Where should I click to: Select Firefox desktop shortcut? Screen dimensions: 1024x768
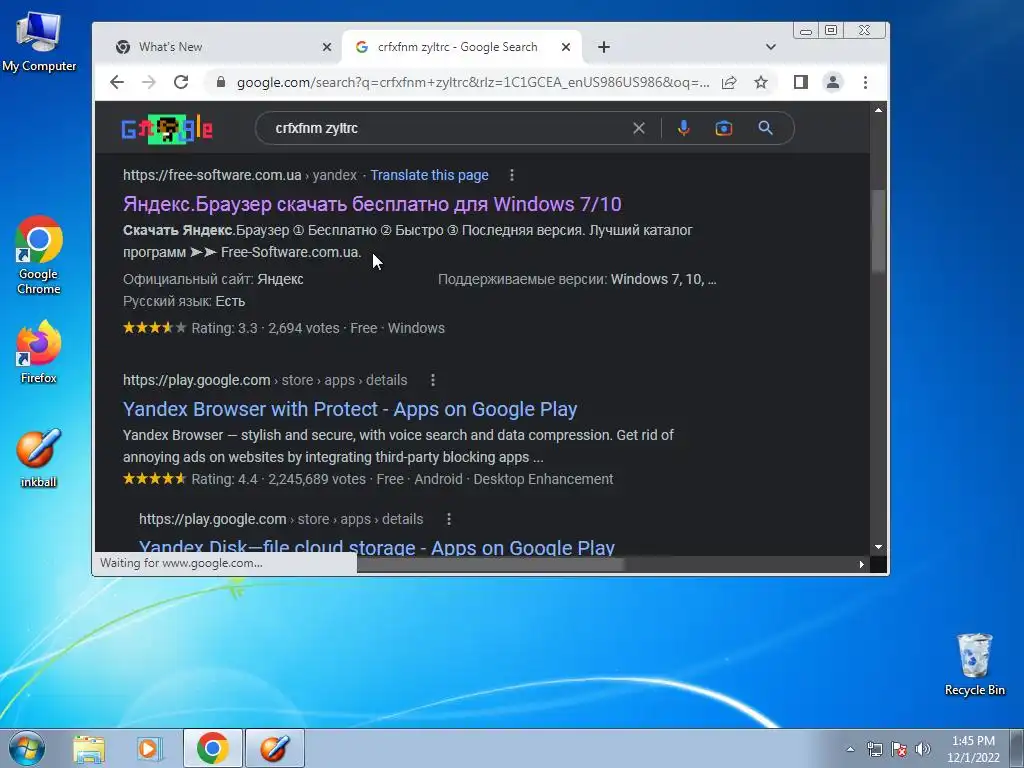(39, 351)
